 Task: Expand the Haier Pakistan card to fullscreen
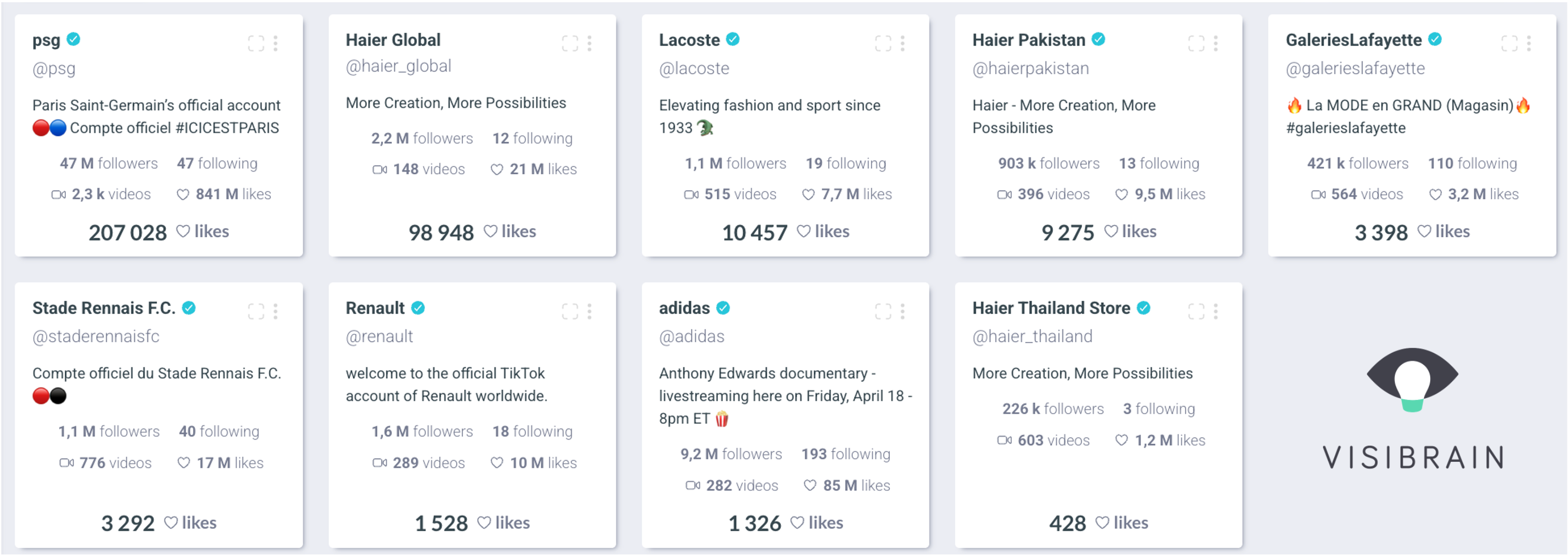(1196, 43)
